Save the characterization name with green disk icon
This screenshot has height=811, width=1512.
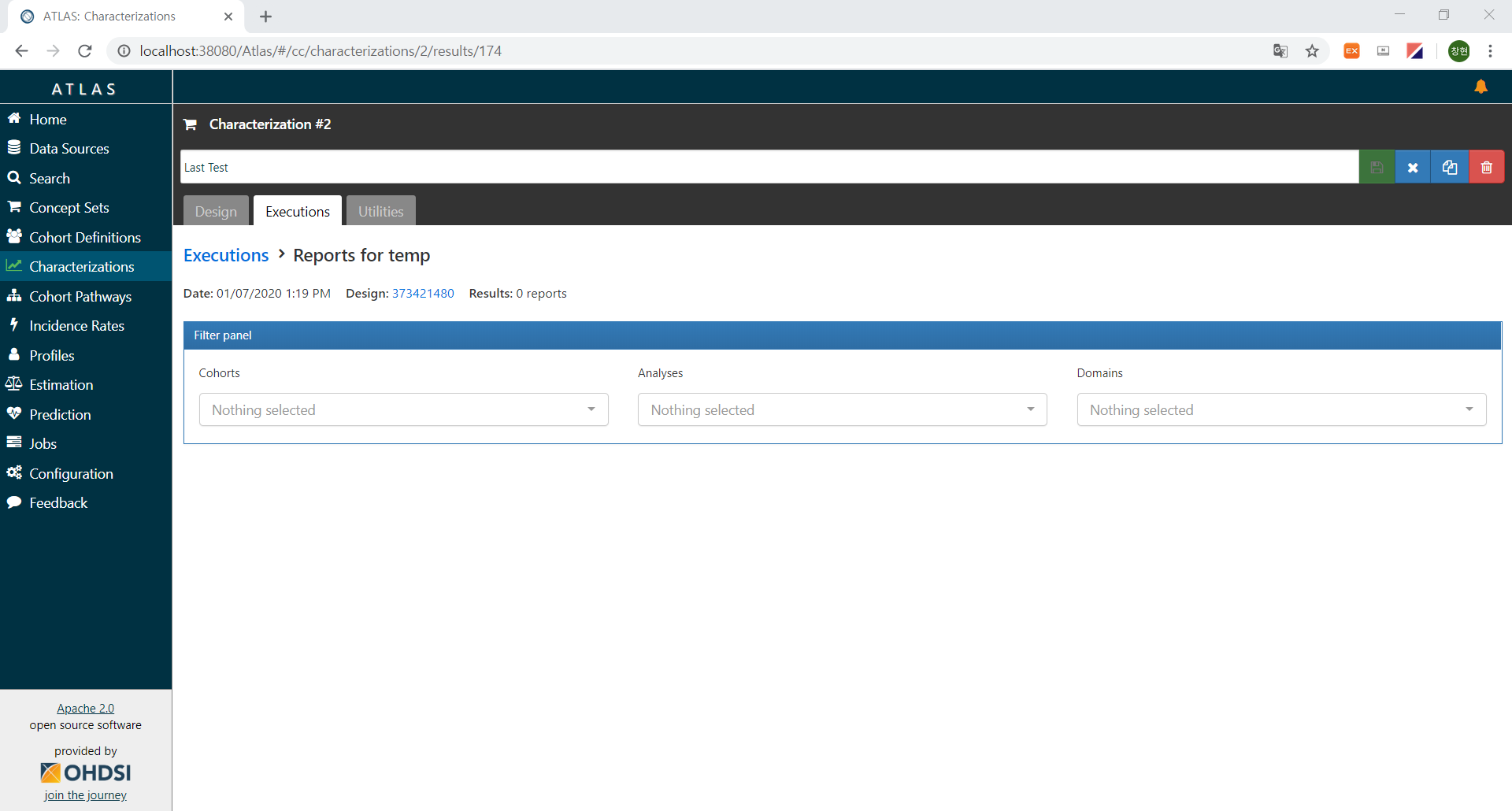pos(1376,167)
